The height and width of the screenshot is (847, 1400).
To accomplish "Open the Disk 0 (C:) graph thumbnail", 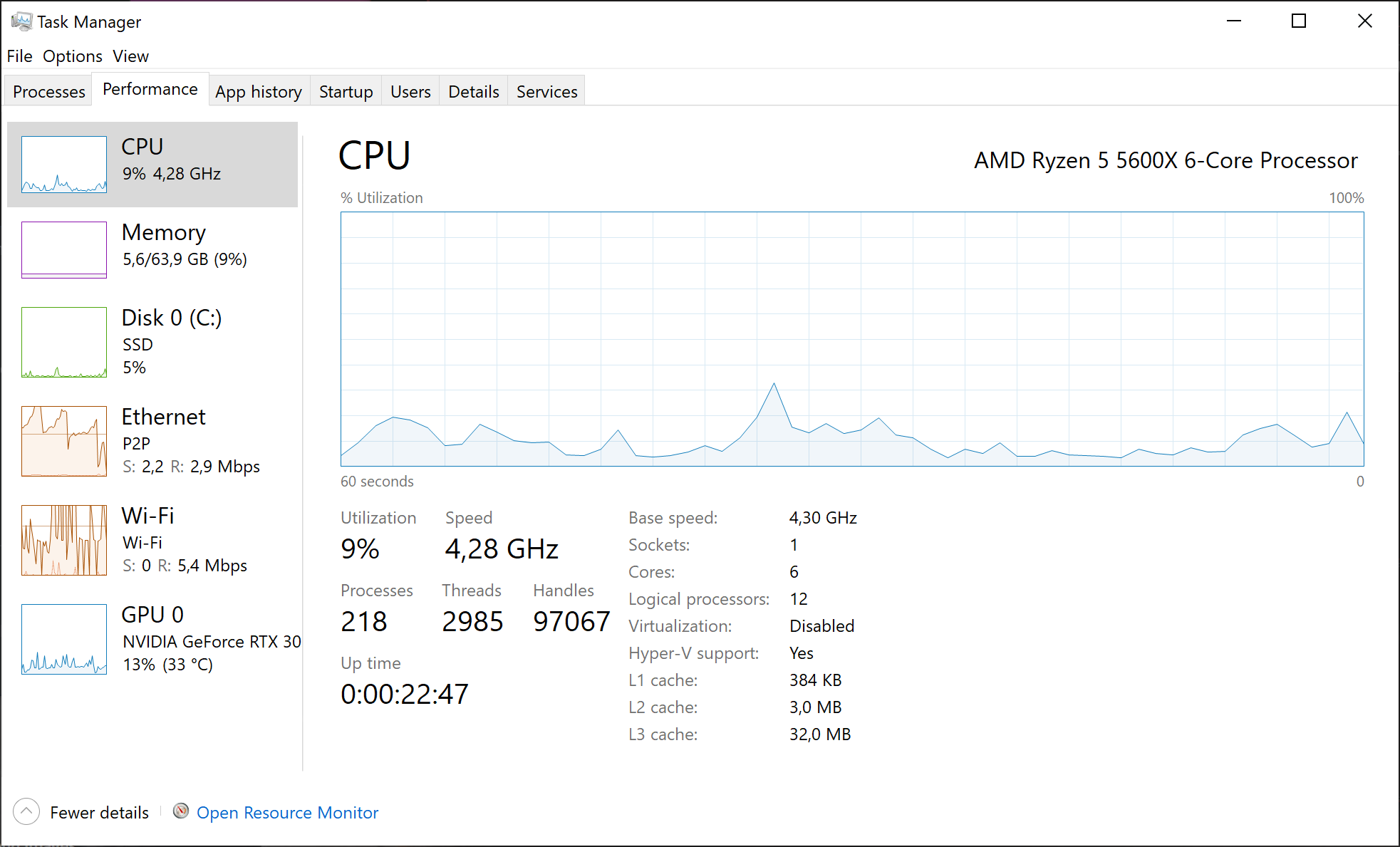I will click(64, 342).
